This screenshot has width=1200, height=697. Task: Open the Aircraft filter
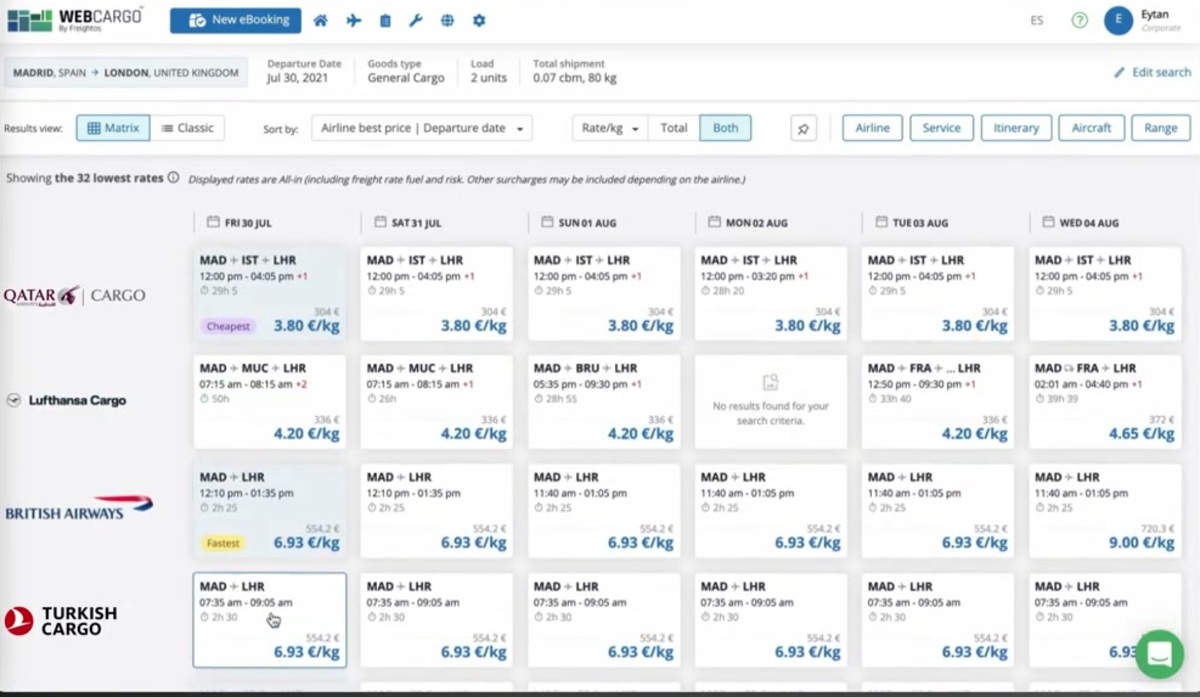pyautogui.click(x=1091, y=128)
